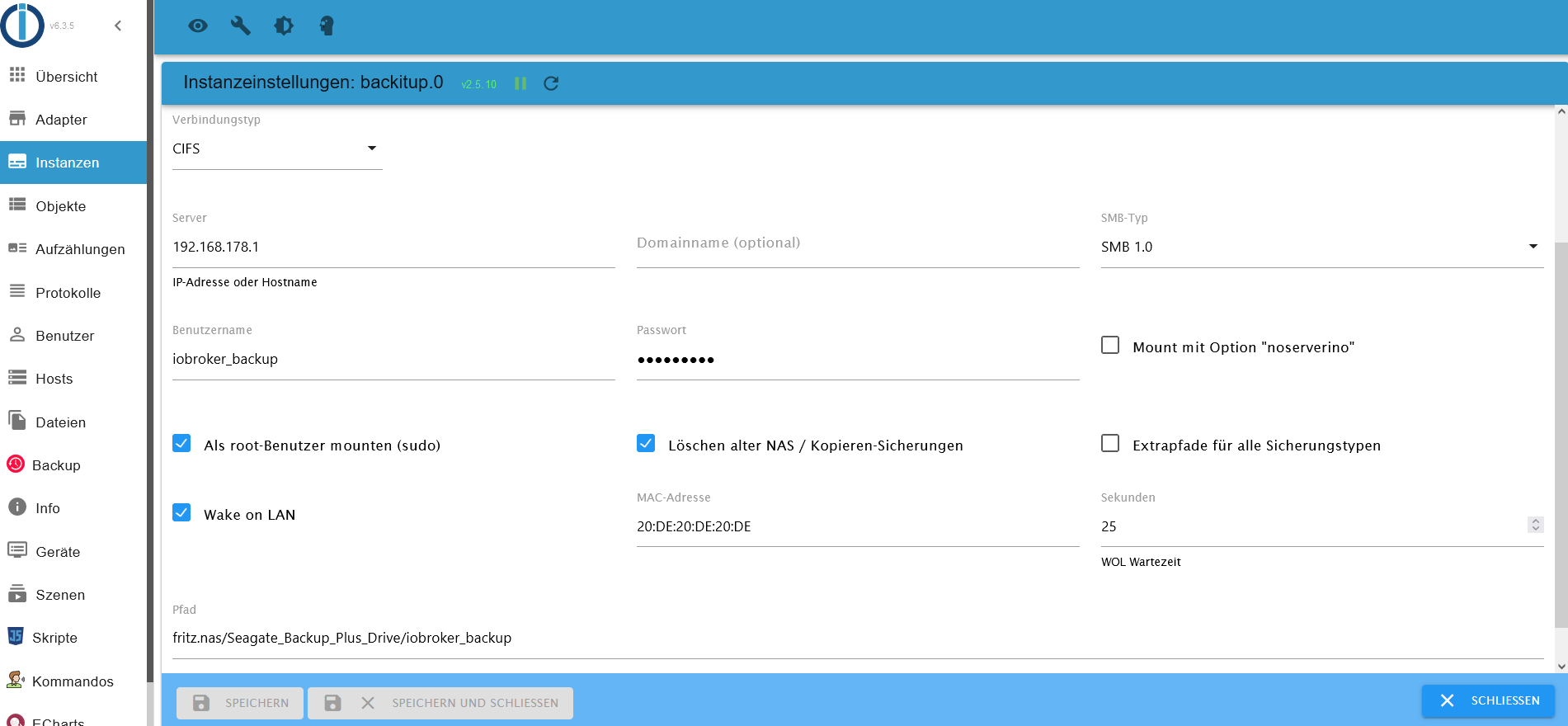
Task: Click the ioBroker logo
Action: (x=22, y=25)
